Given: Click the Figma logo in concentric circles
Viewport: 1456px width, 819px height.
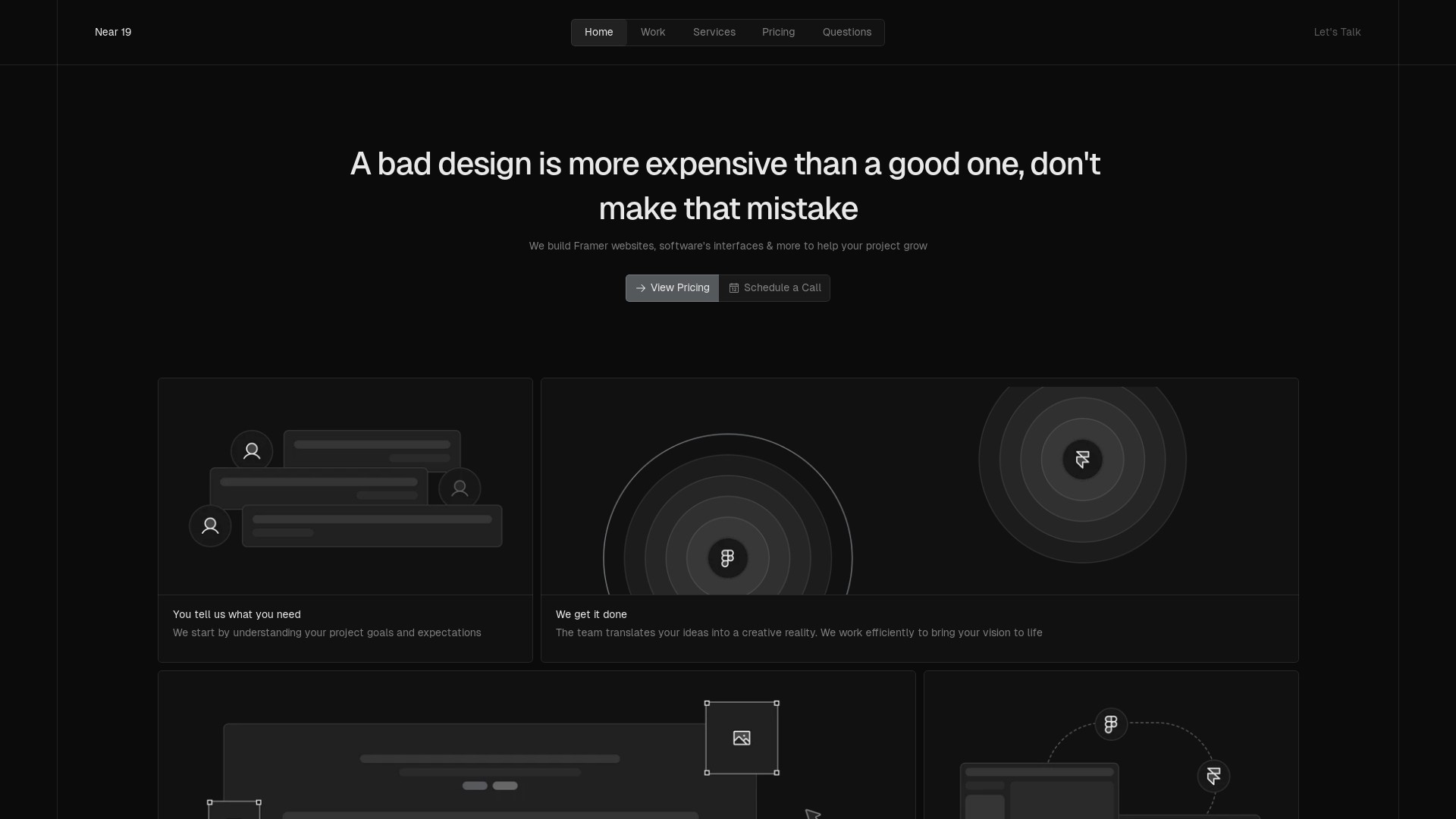Looking at the screenshot, I should [727, 558].
